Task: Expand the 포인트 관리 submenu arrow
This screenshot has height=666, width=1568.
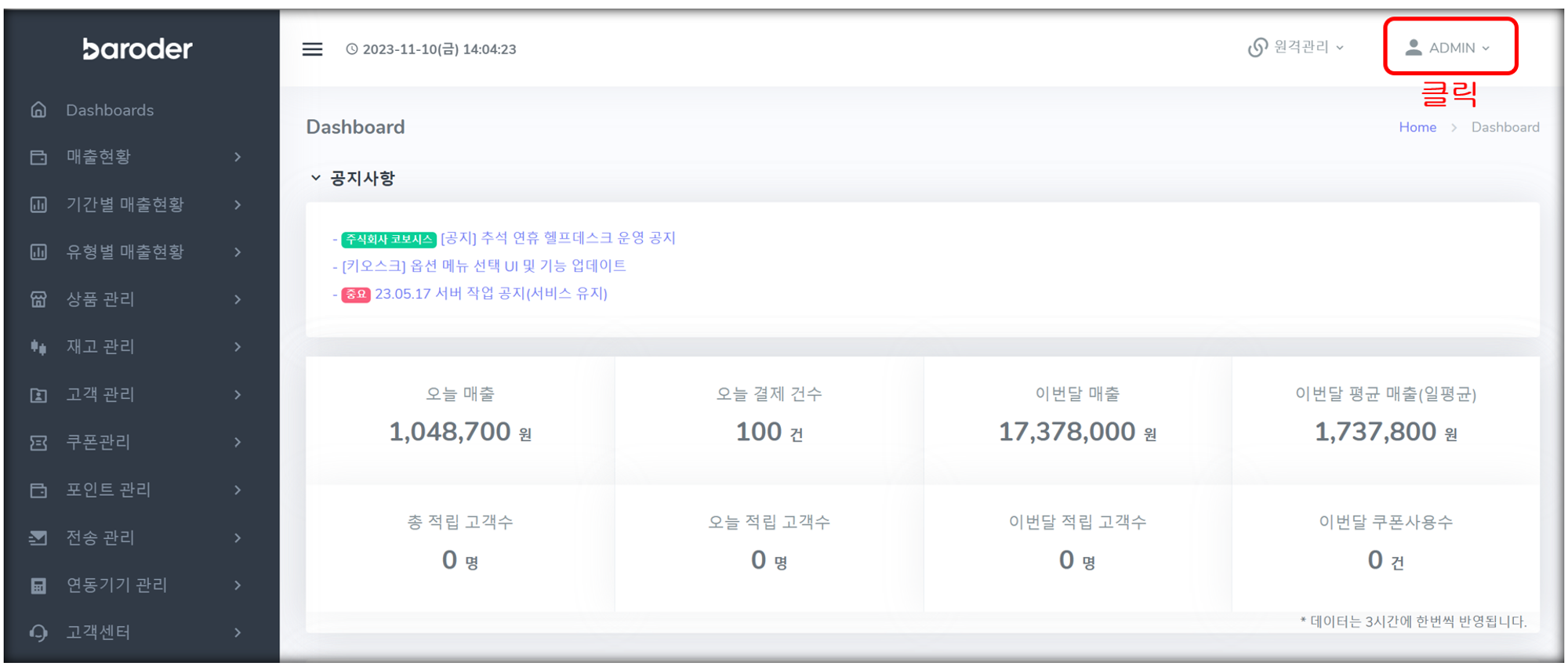Action: point(238,490)
